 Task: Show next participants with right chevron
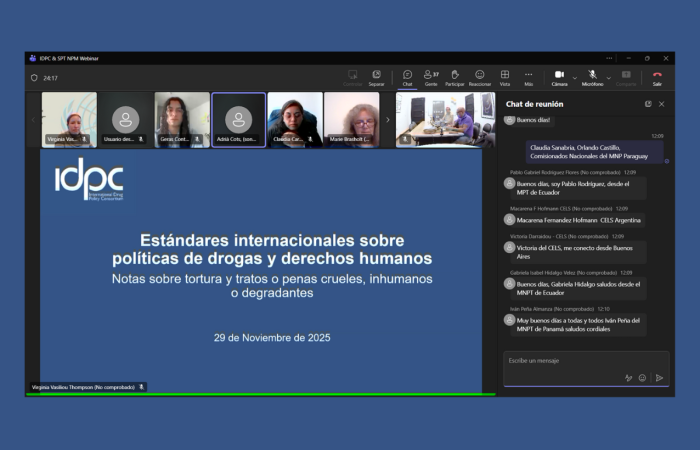[x=388, y=120]
